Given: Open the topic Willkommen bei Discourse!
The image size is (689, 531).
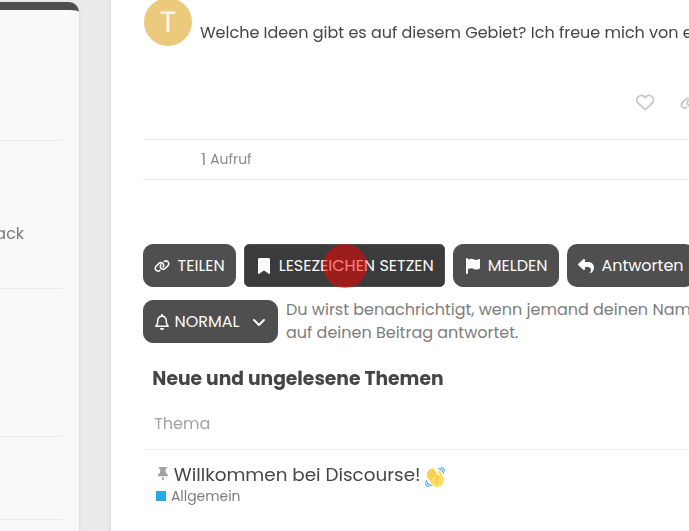Looking at the screenshot, I should [296, 475].
